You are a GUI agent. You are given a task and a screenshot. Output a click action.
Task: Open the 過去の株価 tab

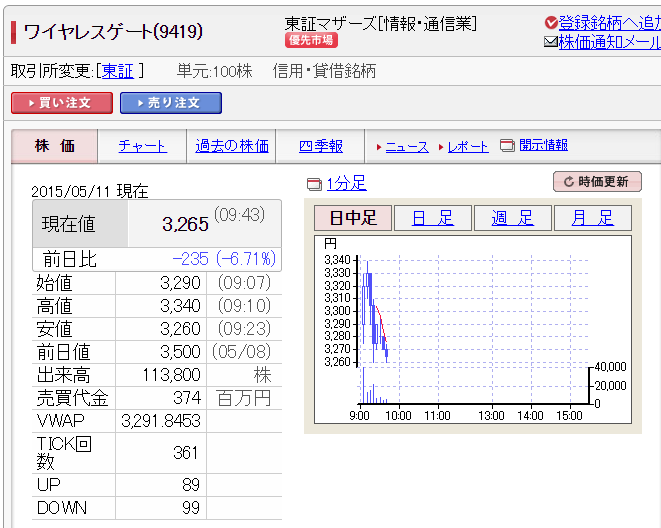pos(232,146)
